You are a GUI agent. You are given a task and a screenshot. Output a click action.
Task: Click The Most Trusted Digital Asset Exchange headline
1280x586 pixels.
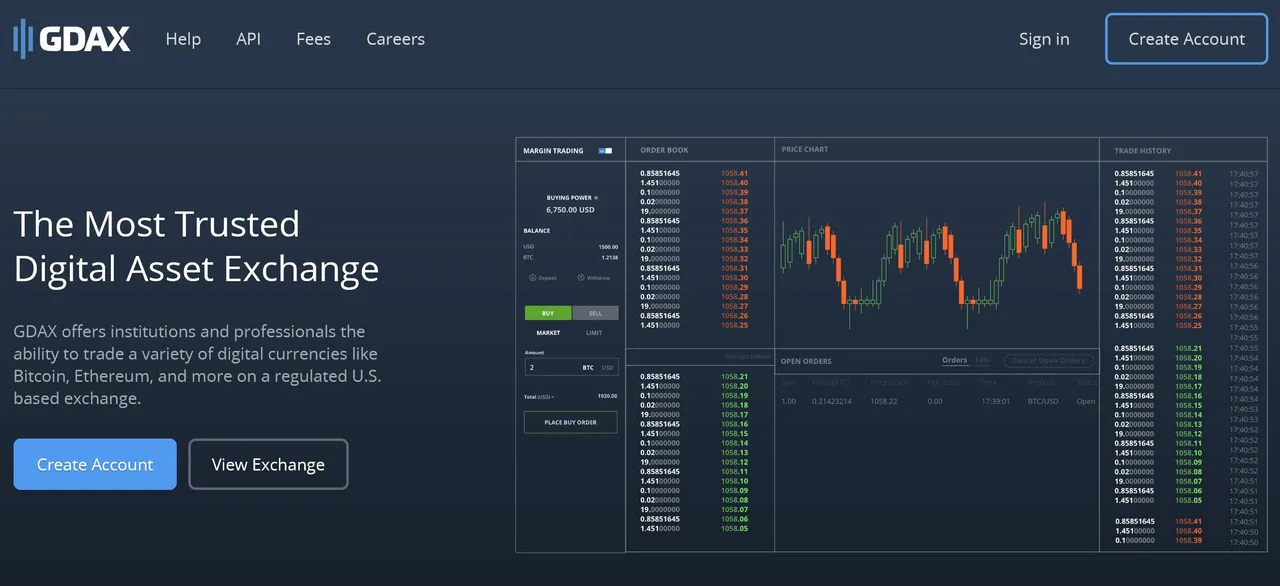click(196, 246)
